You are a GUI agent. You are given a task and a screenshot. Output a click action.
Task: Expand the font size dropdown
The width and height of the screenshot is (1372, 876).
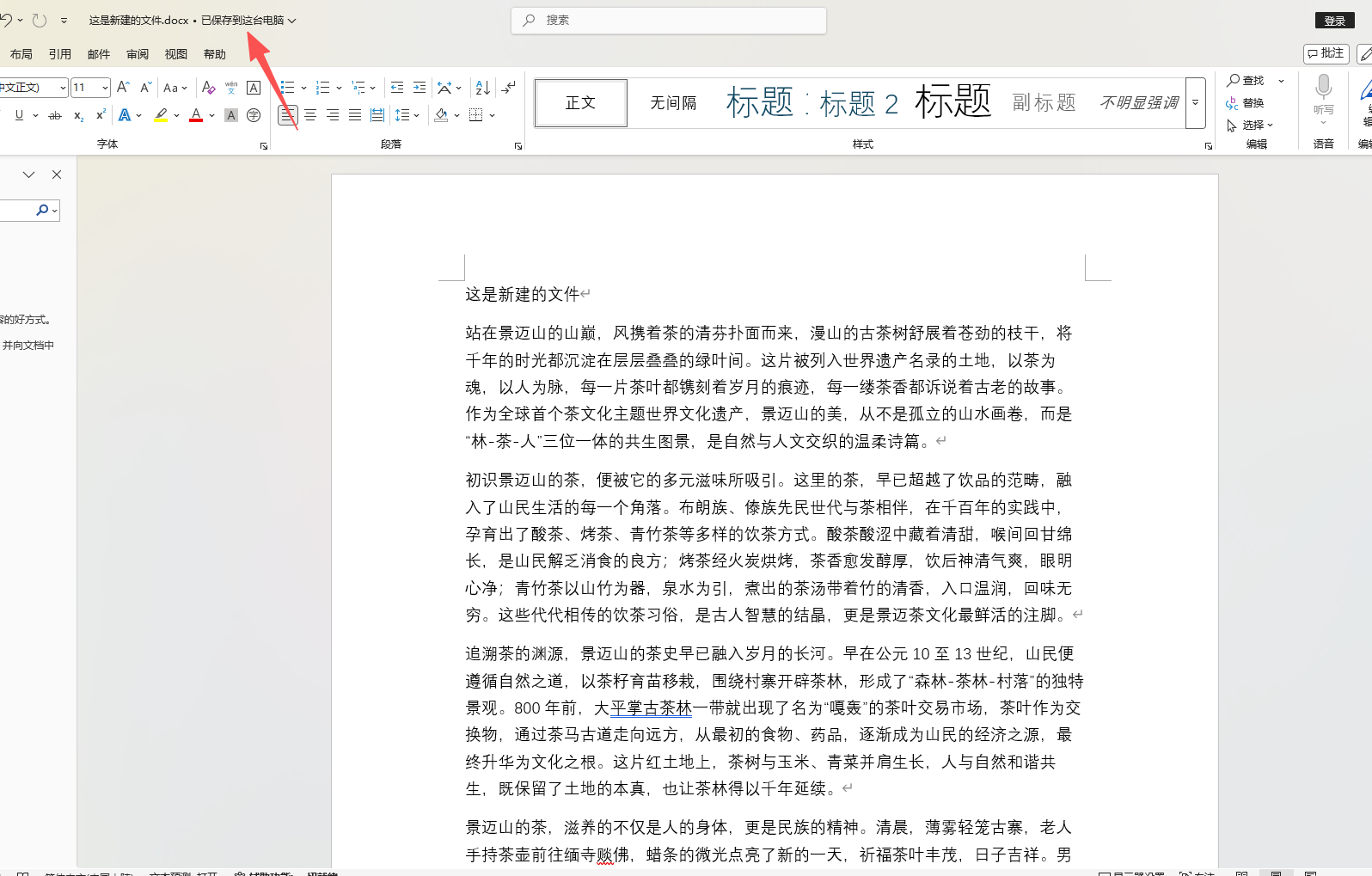(x=105, y=88)
